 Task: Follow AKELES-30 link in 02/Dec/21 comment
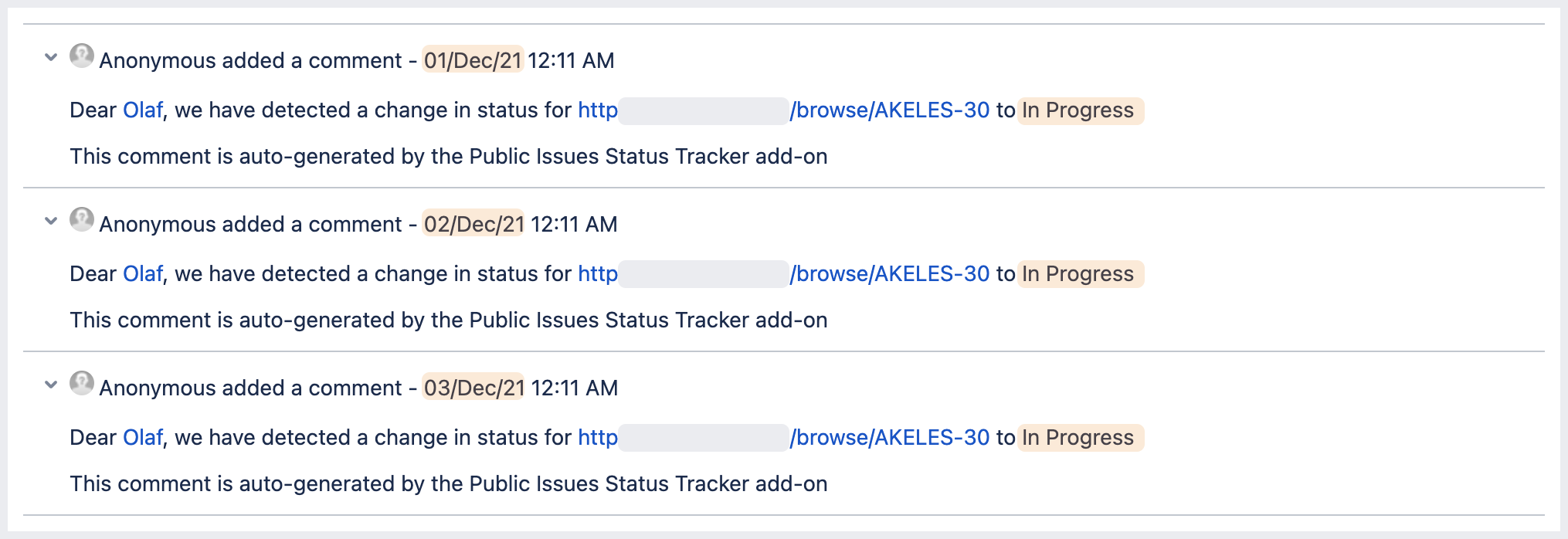[x=890, y=274]
